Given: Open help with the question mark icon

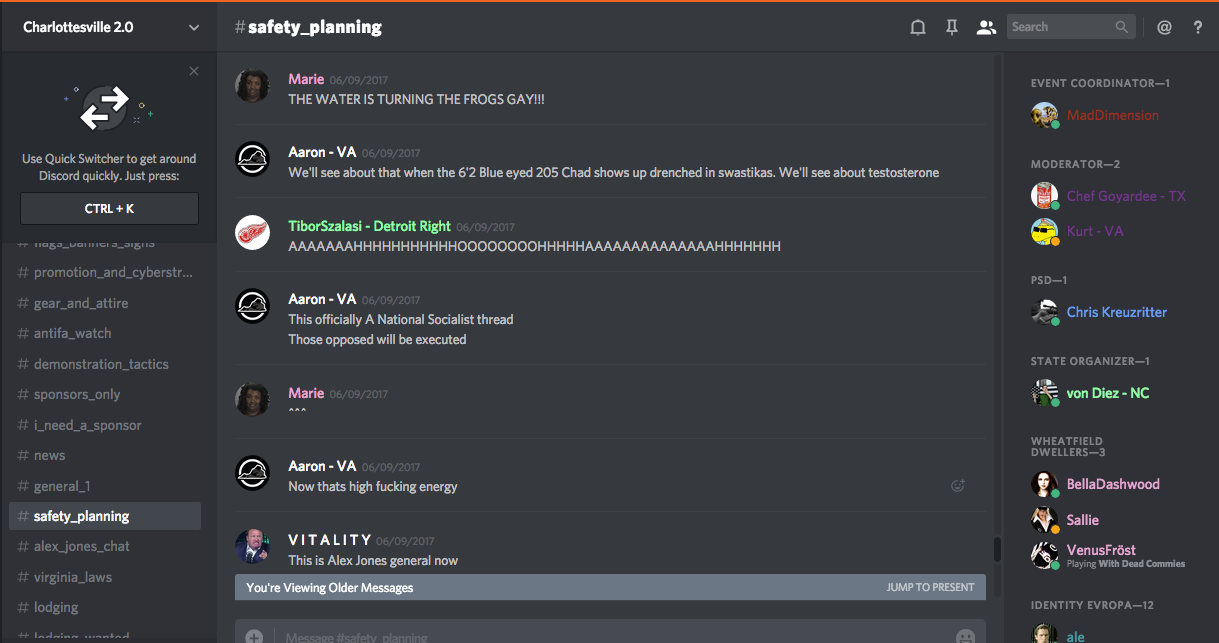Looking at the screenshot, I should pos(1198,28).
